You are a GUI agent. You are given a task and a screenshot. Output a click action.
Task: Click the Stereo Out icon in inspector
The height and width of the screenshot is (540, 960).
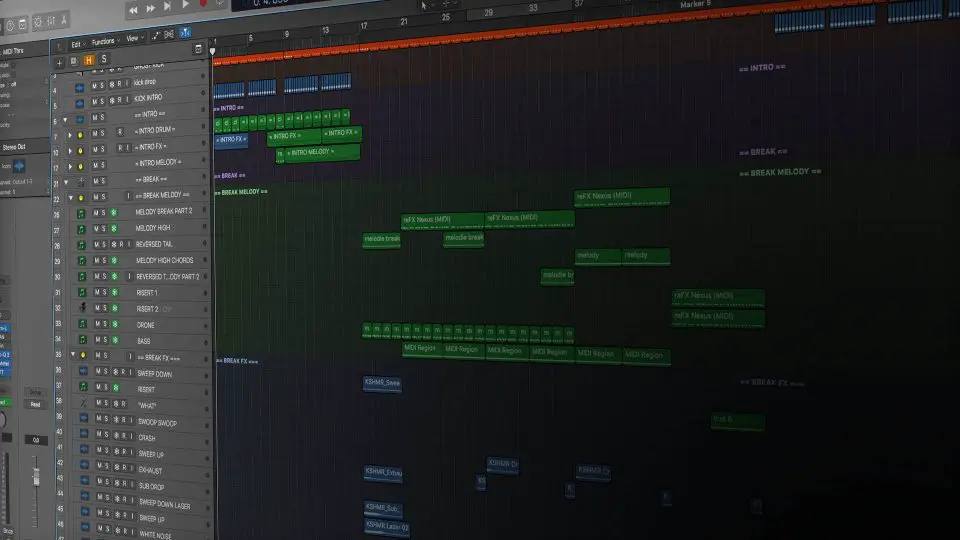tap(19, 166)
